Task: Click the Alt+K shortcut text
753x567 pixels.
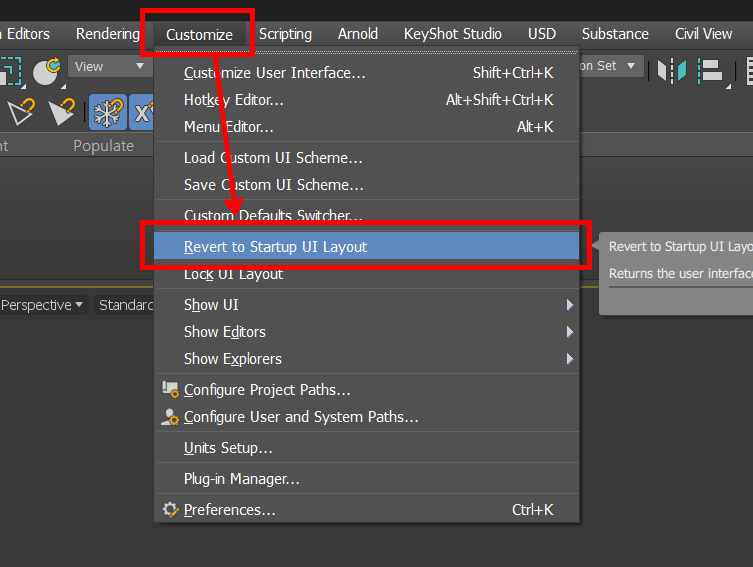Action: pyautogui.click(x=535, y=127)
